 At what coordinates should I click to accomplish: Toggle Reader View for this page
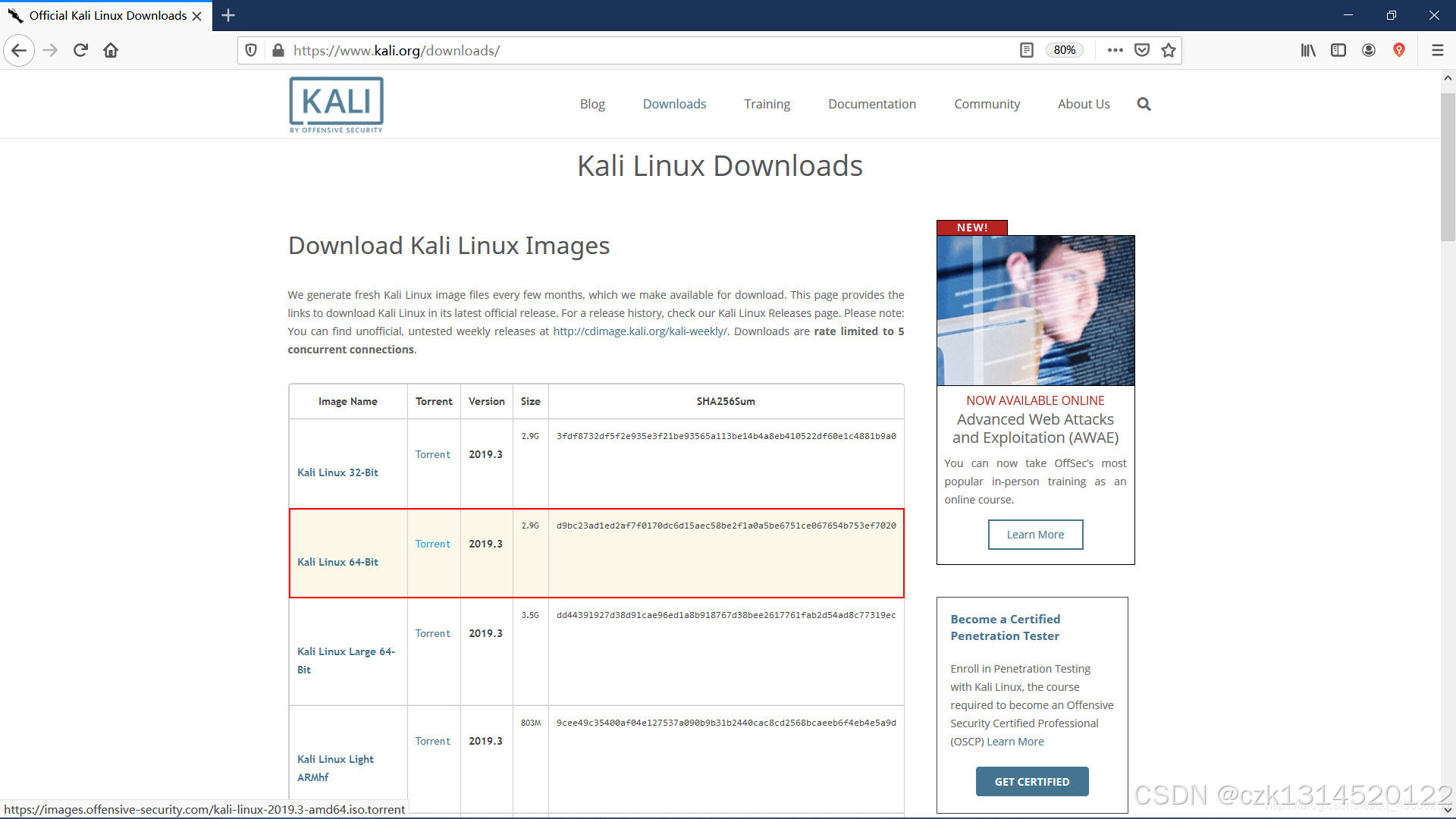[x=1027, y=50]
